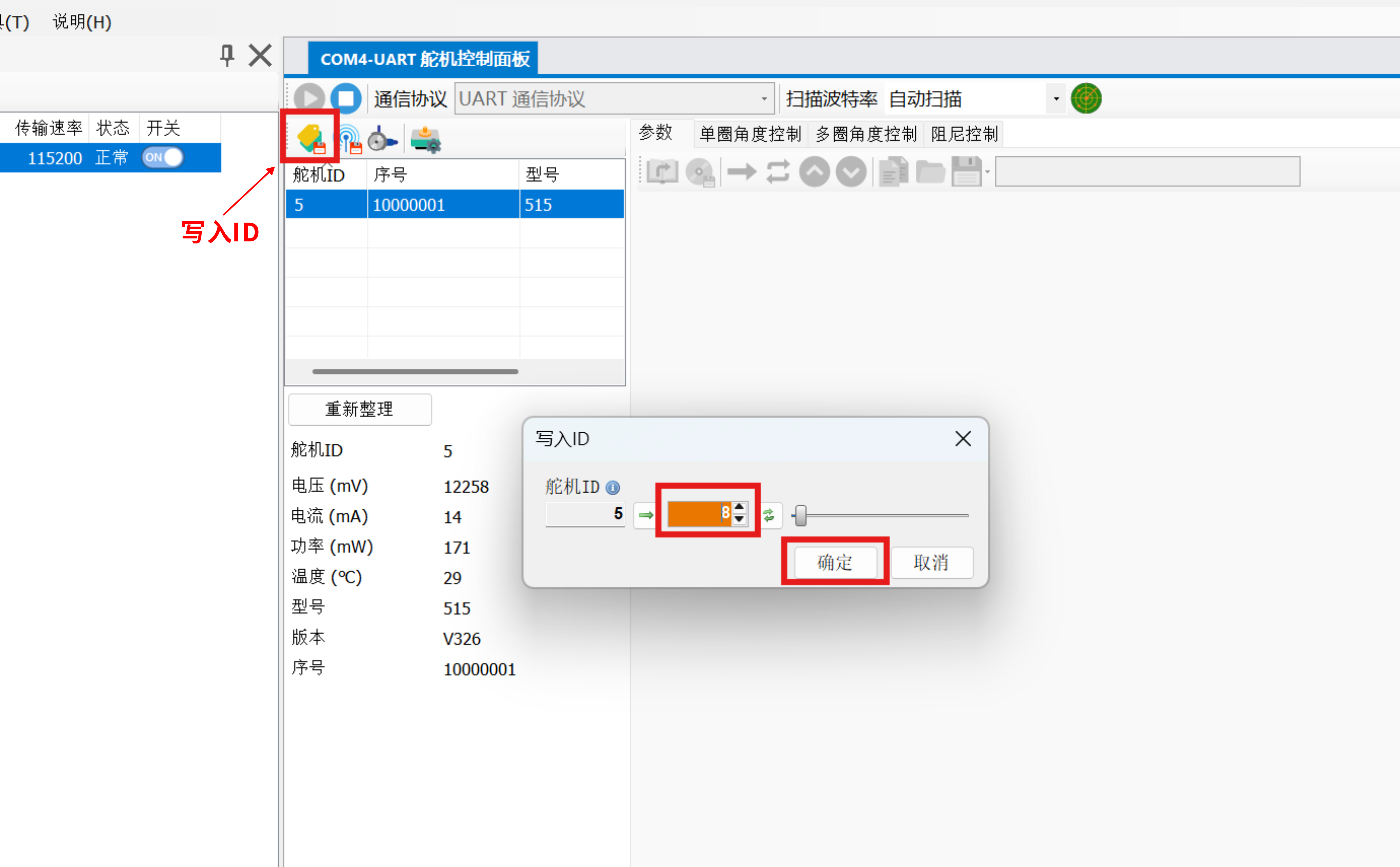Toggle the ON switch for 115200 port

pos(163,157)
